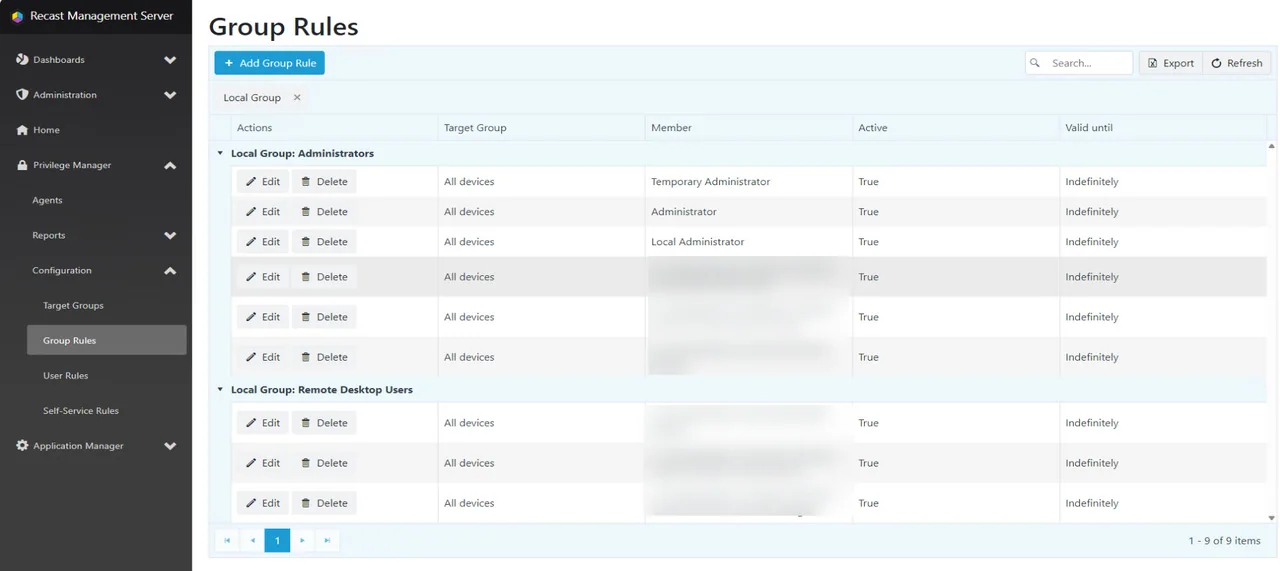1280x571 pixels.
Task: Delete the Temporary Administrator rule
Action: (324, 182)
